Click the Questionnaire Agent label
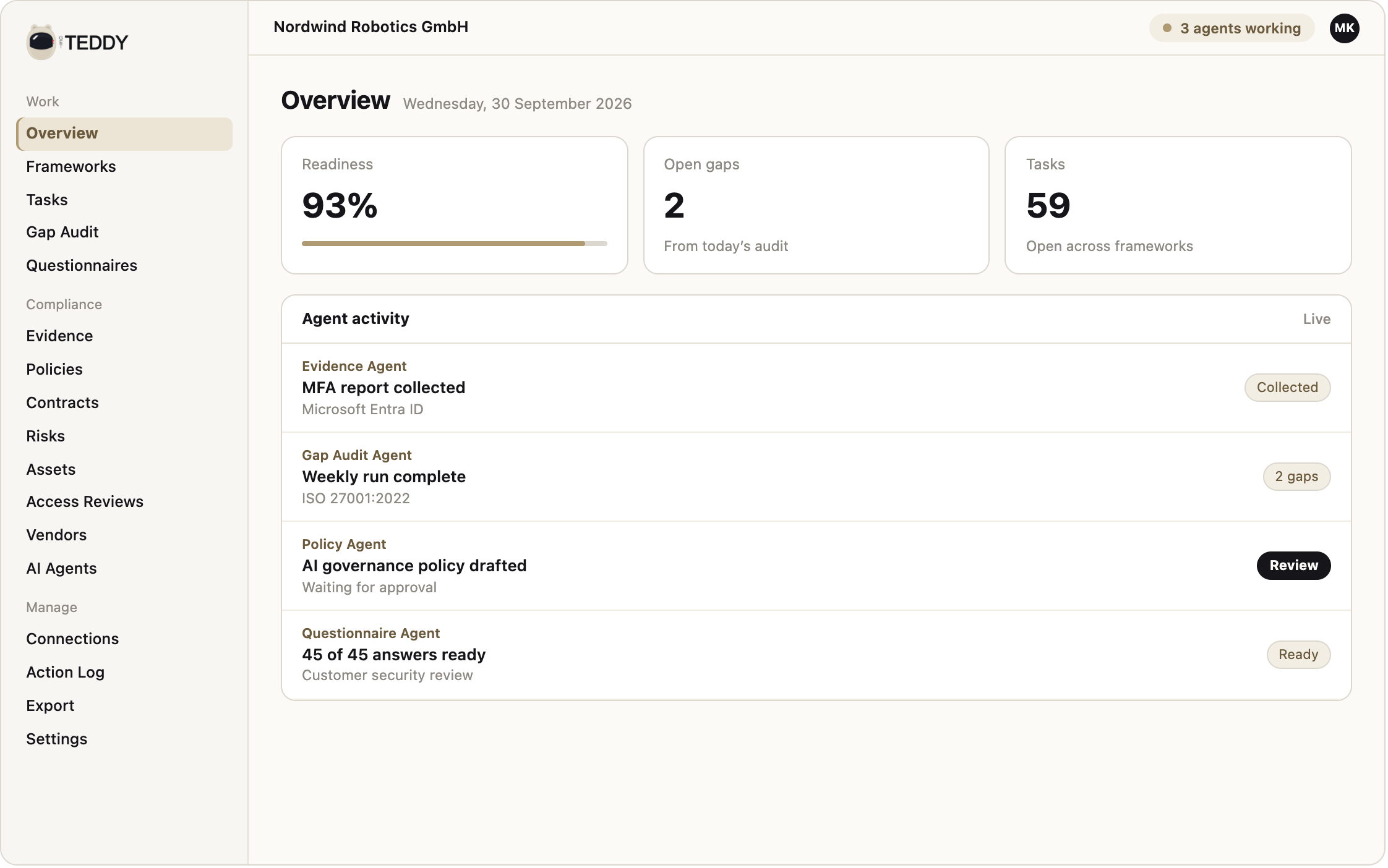This screenshot has height=868, width=1388. 371,633
